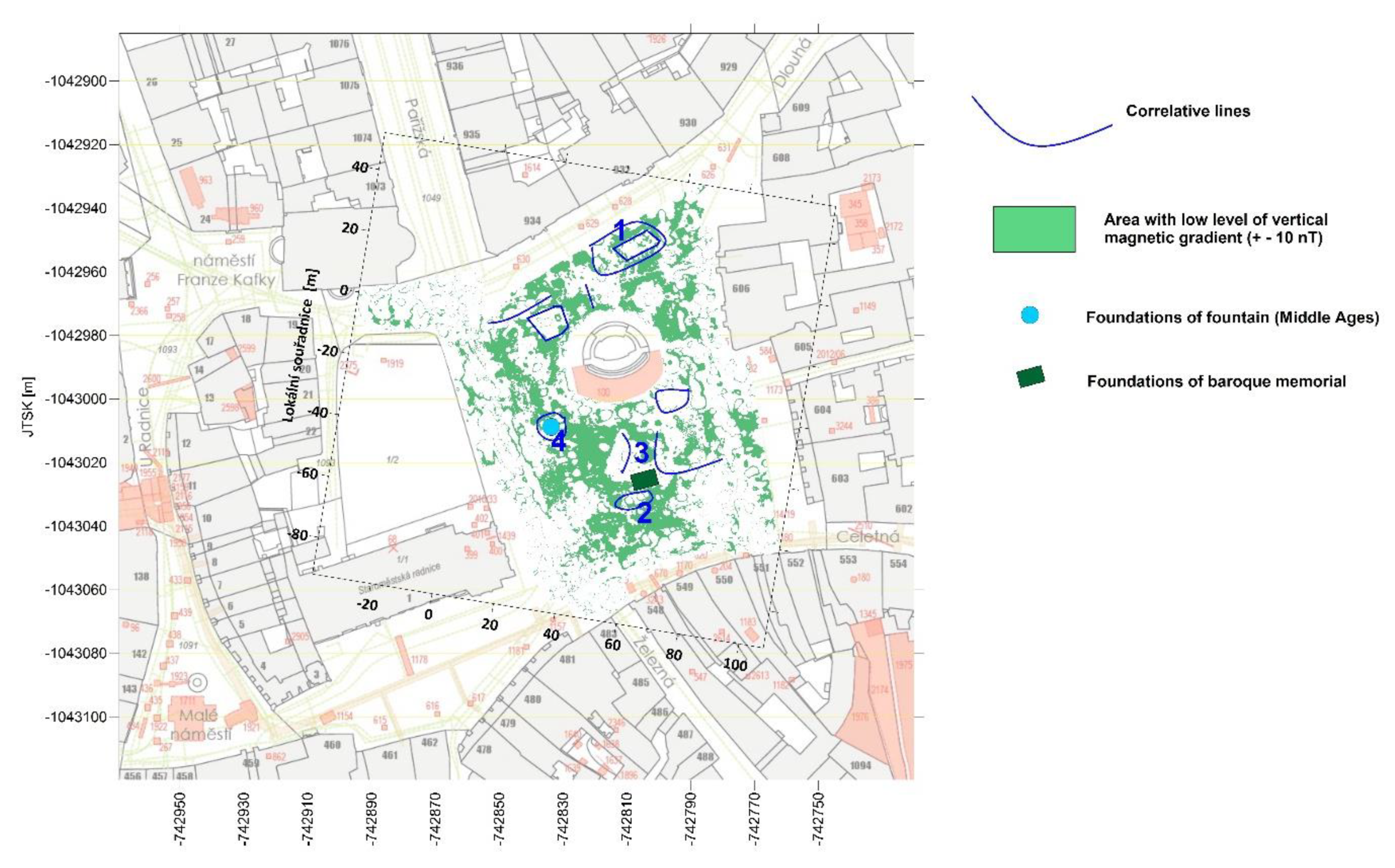
Task: Click the 'Pařížská' street label
Action: point(418,128)
